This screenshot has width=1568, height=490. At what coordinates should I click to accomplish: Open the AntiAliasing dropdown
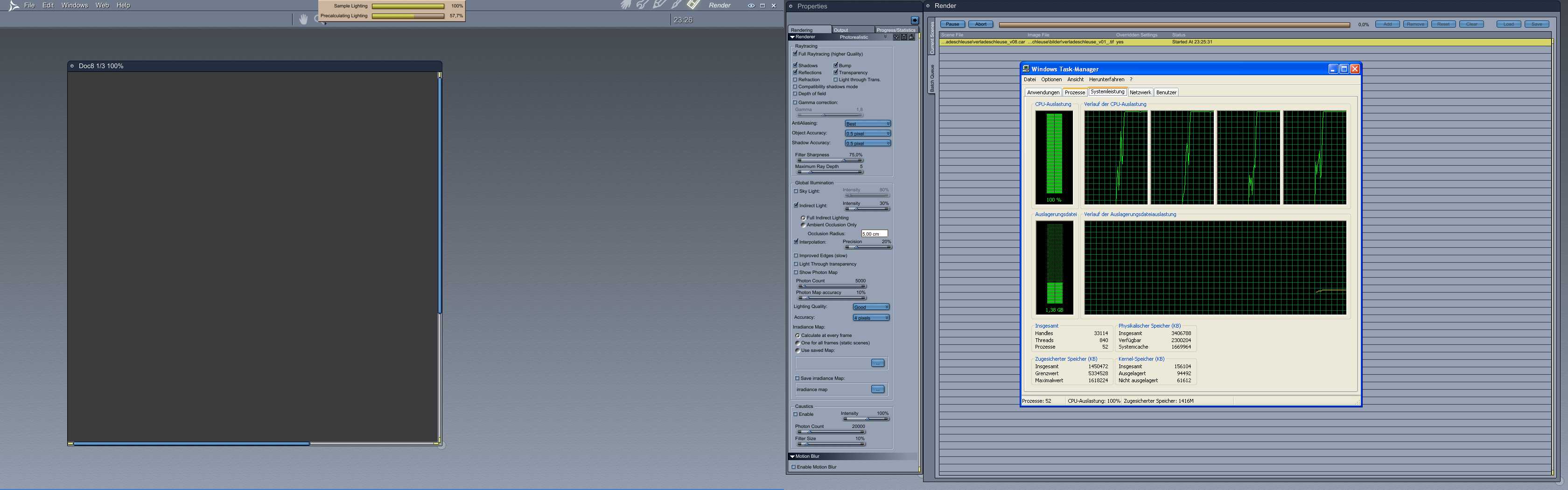point(868,124)
